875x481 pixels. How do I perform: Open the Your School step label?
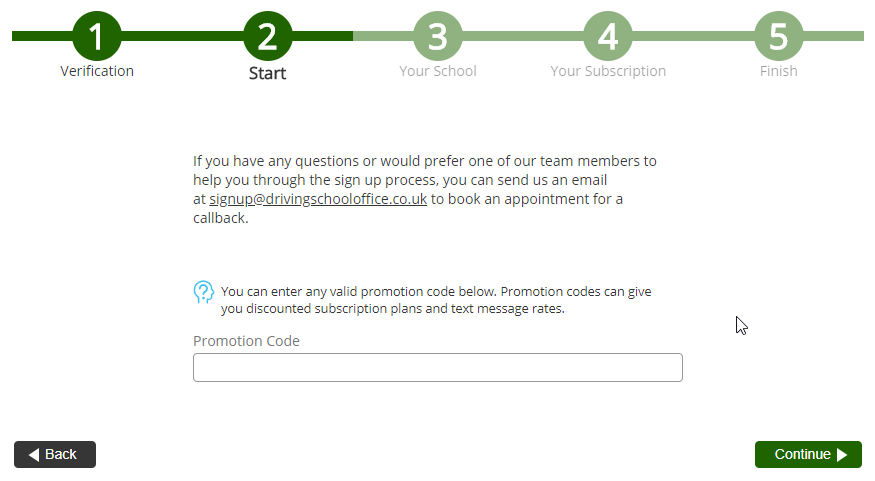pyautogui.click(x=438, y=71)
